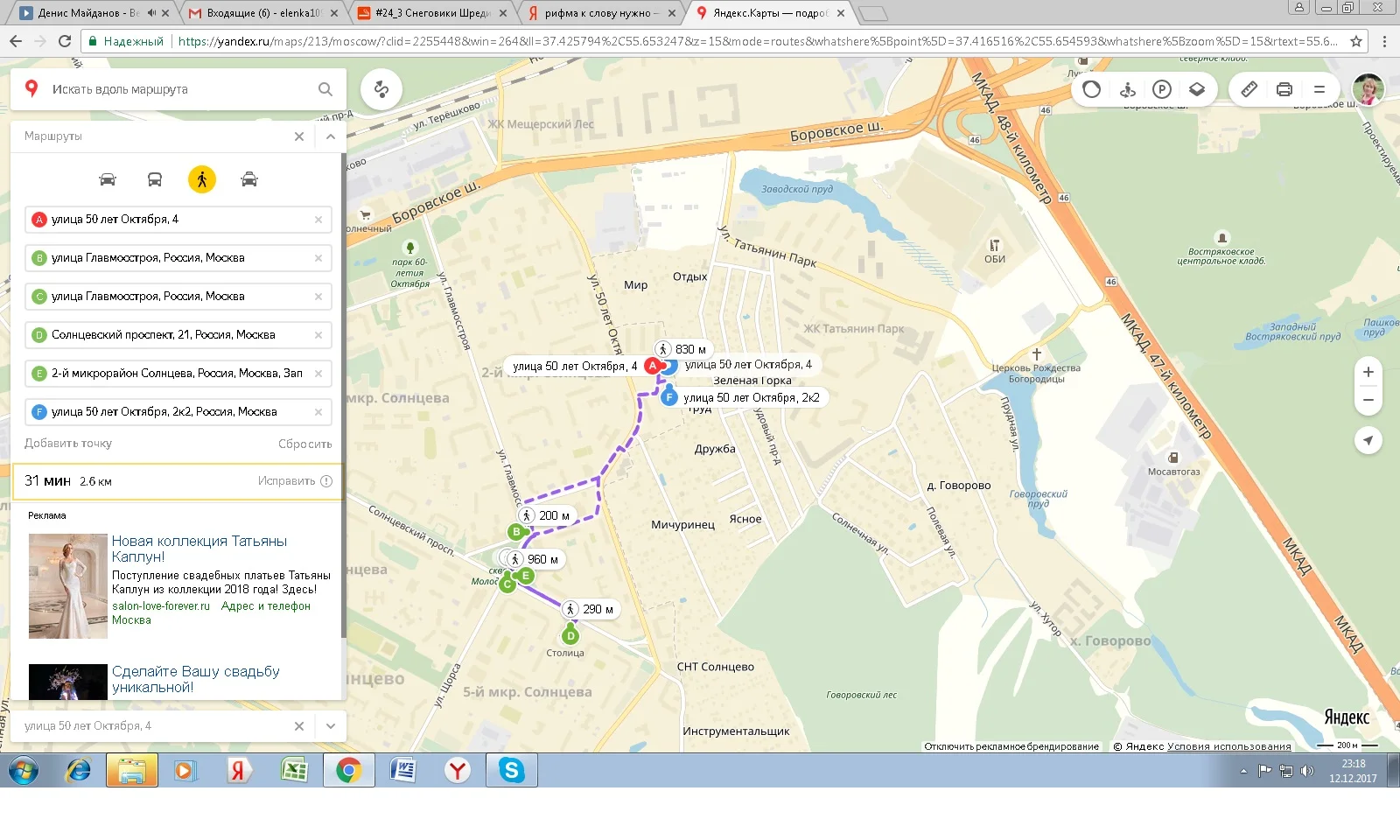The height and width of the screenshot is (840, 1400).
Task: Click the my location arrow button
Action: 1368,440
